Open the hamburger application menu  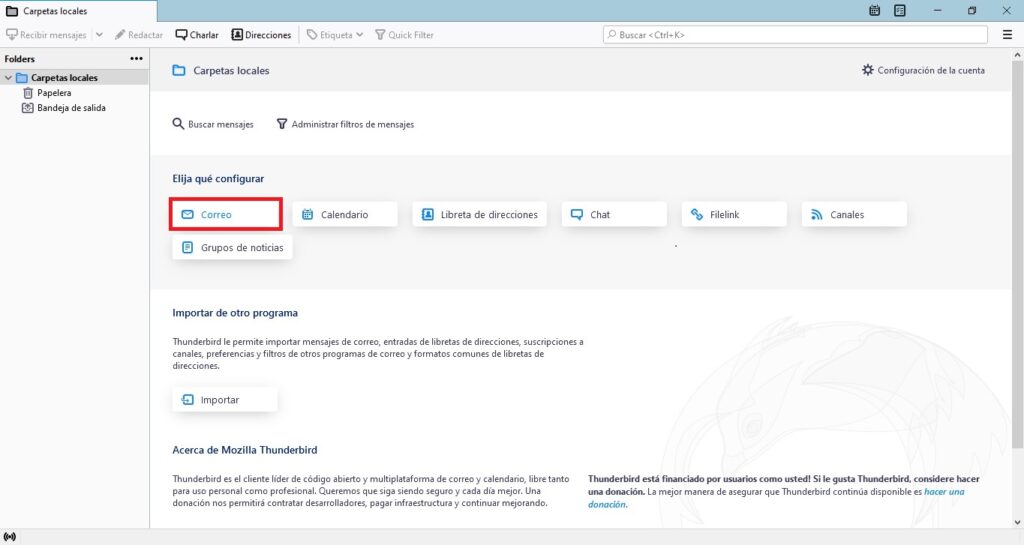click(x=1007, y=35)
